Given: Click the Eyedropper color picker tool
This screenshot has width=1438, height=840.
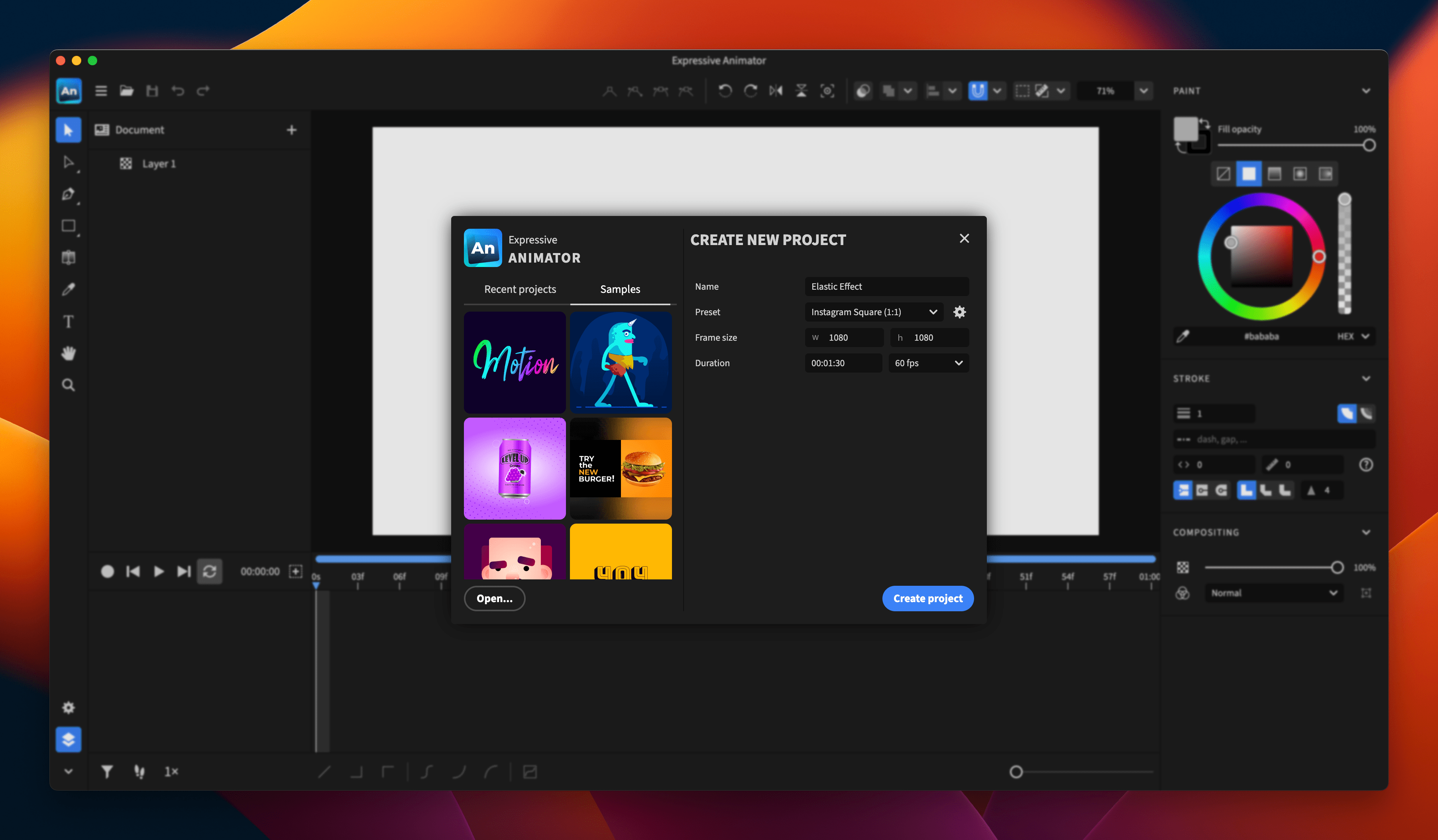Looking at the screenshot, I should click(x=68, y=289).
